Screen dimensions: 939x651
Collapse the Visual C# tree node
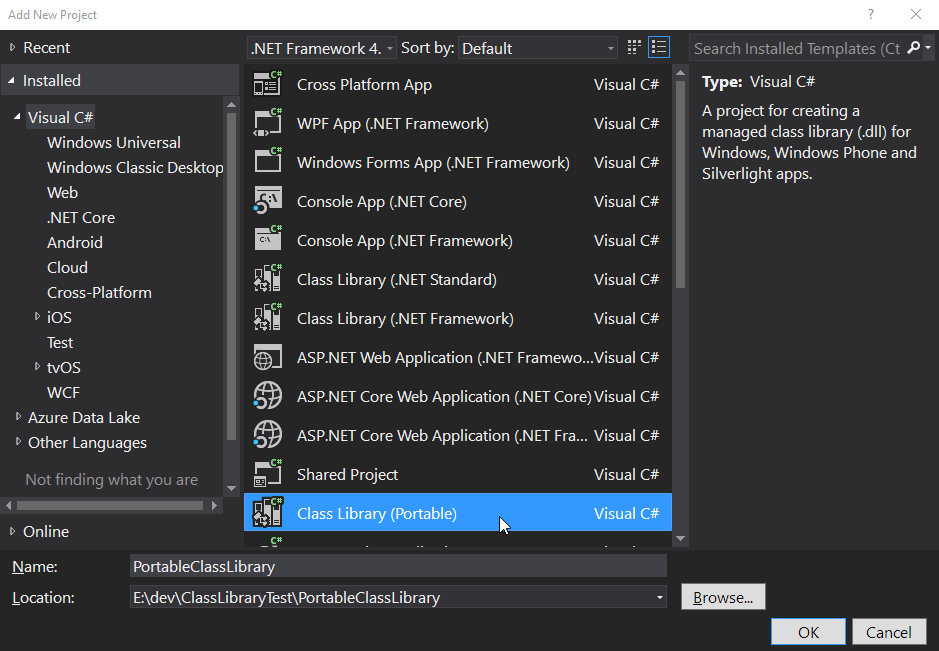(17, 117)
